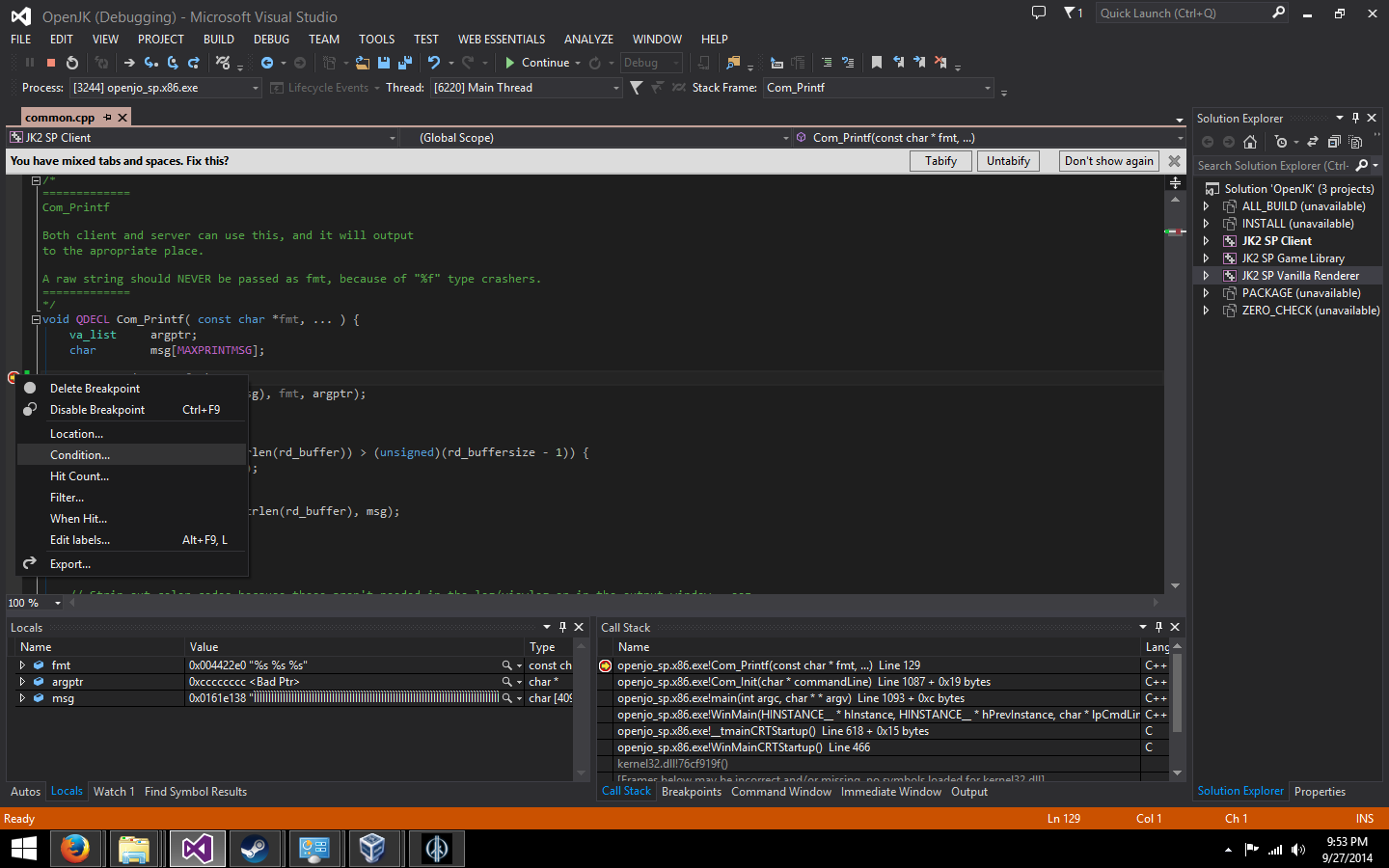Open the JK2 SP Client project scope dropdown
The width and height of the screenshot is (1389, 868).
(x=203, y=138)
